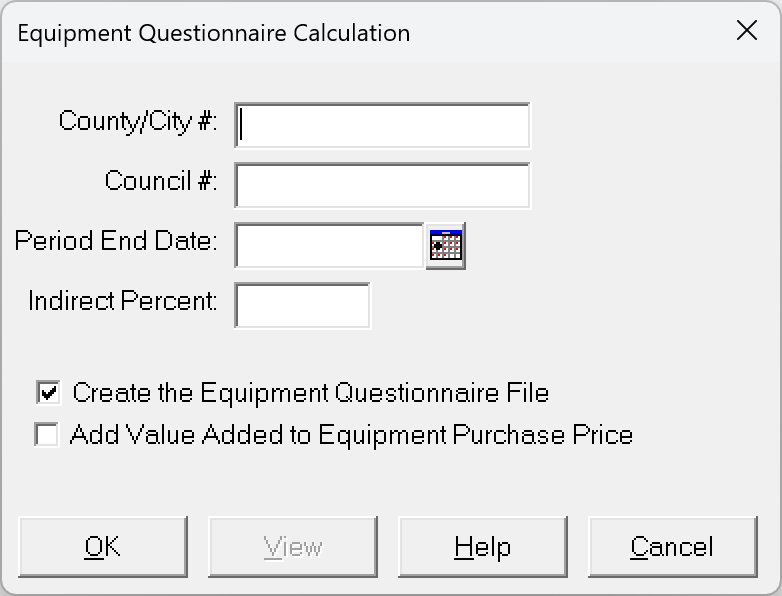Screen dimensions: 782x596
Task: Click into the County/City # field
Action: point(382,126)
